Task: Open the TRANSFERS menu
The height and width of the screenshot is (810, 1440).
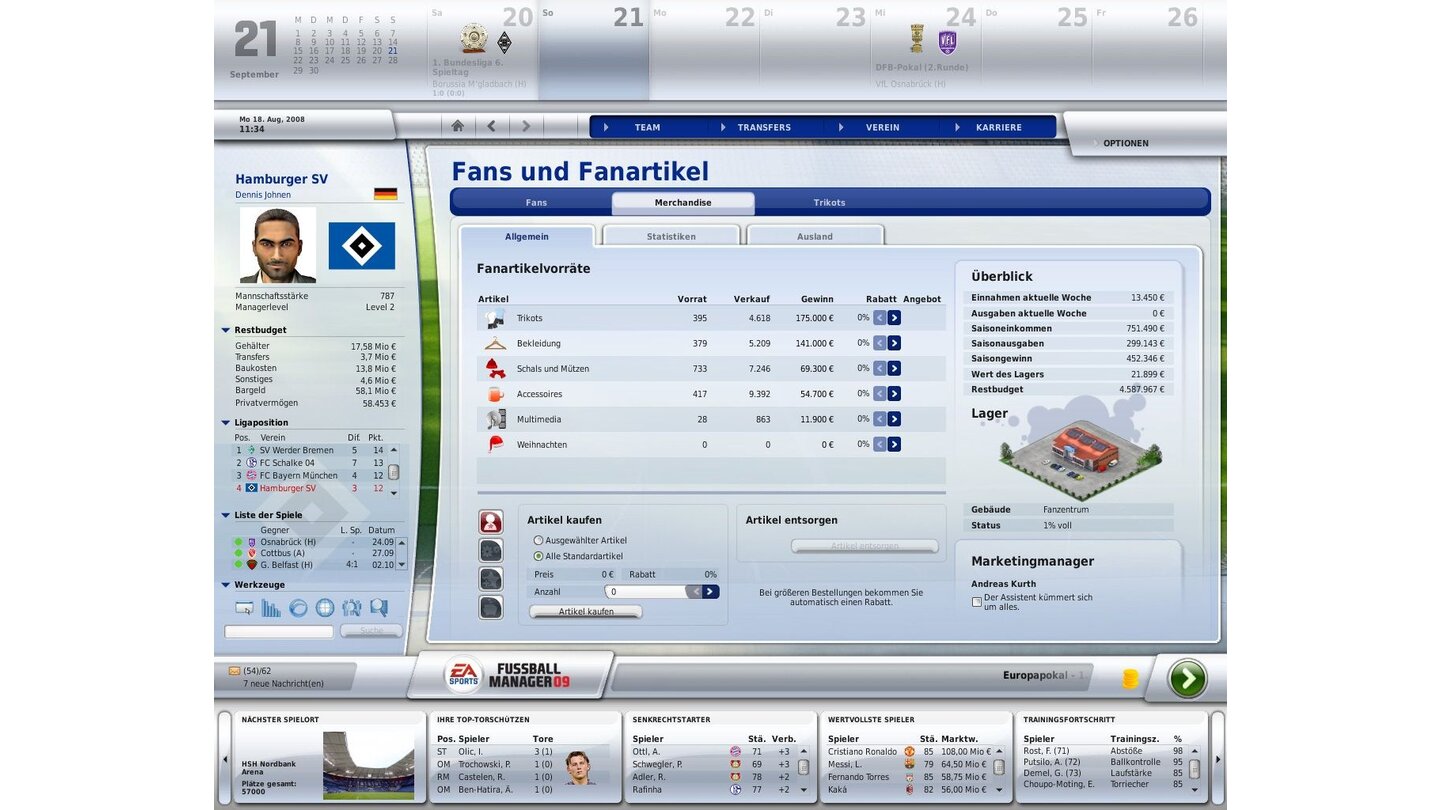Action: click(764, 127)
